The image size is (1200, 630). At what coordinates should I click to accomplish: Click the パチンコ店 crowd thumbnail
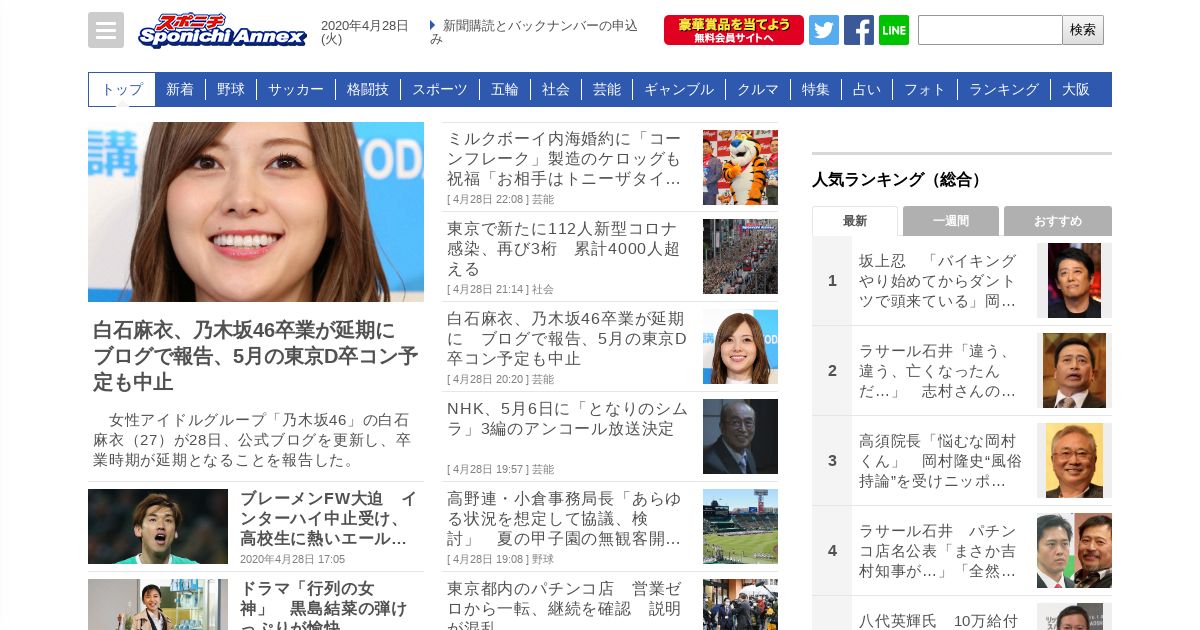pos(740,605)
